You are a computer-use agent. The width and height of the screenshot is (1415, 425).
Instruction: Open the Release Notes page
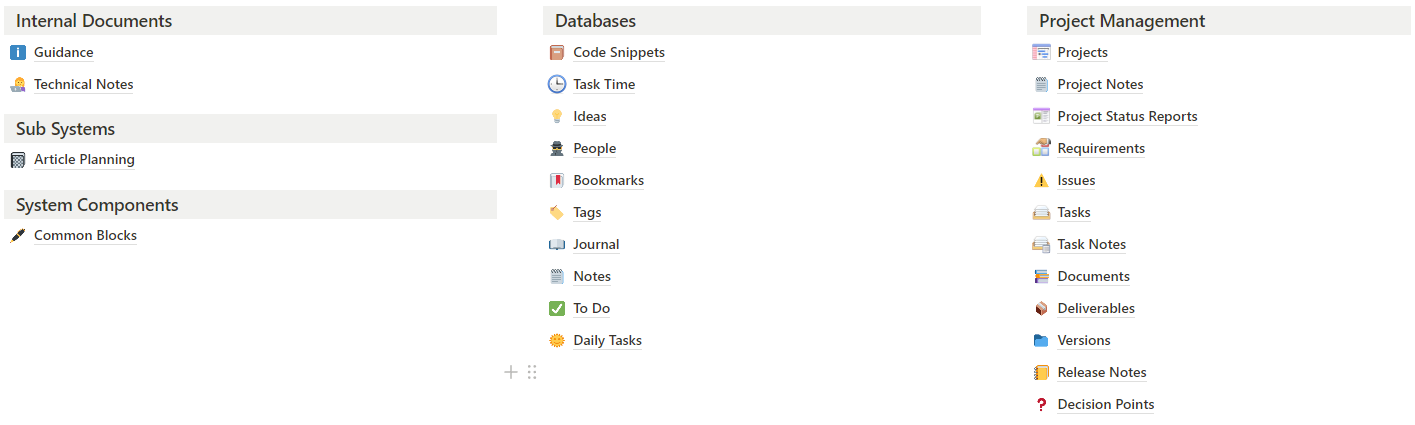[1102, 372]
